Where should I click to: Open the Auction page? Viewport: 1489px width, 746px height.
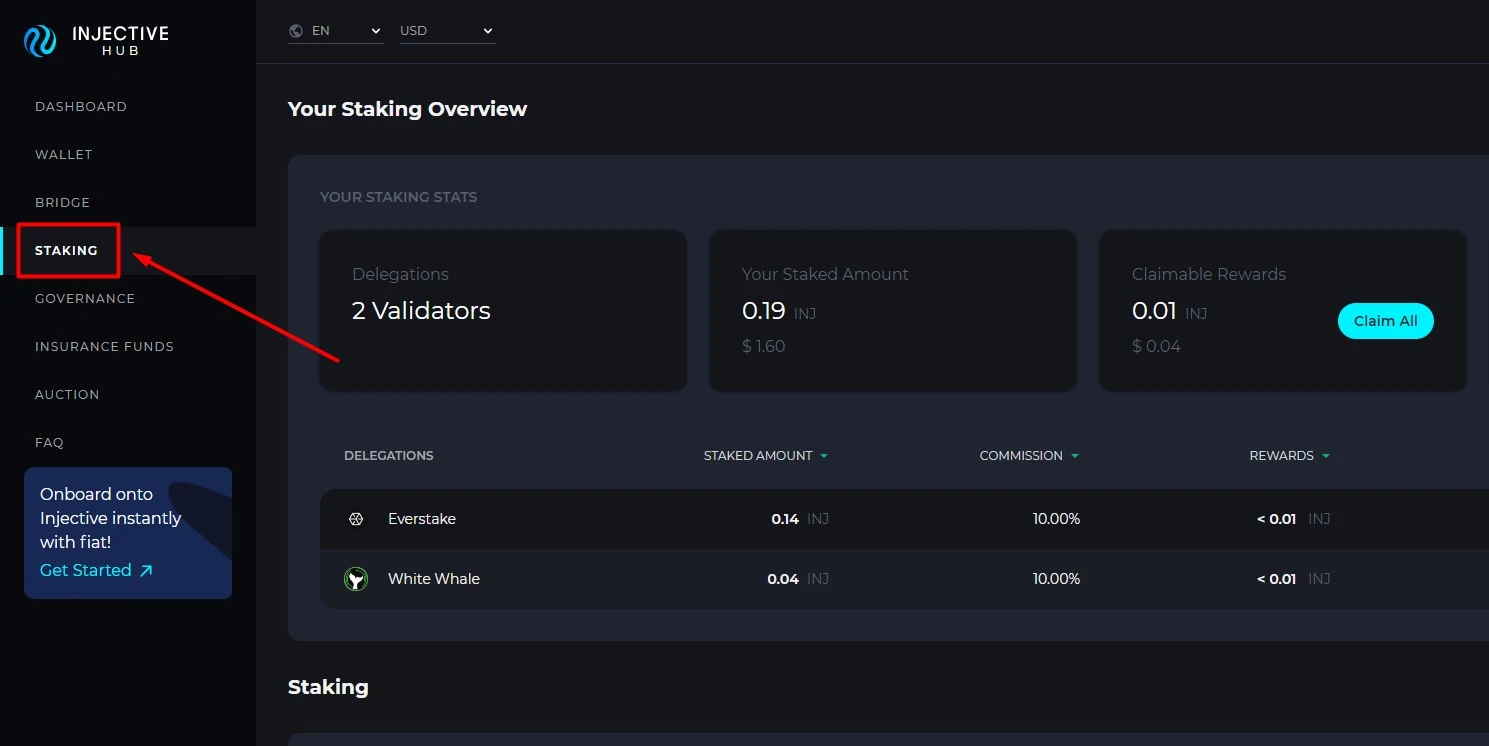(67, 394)
